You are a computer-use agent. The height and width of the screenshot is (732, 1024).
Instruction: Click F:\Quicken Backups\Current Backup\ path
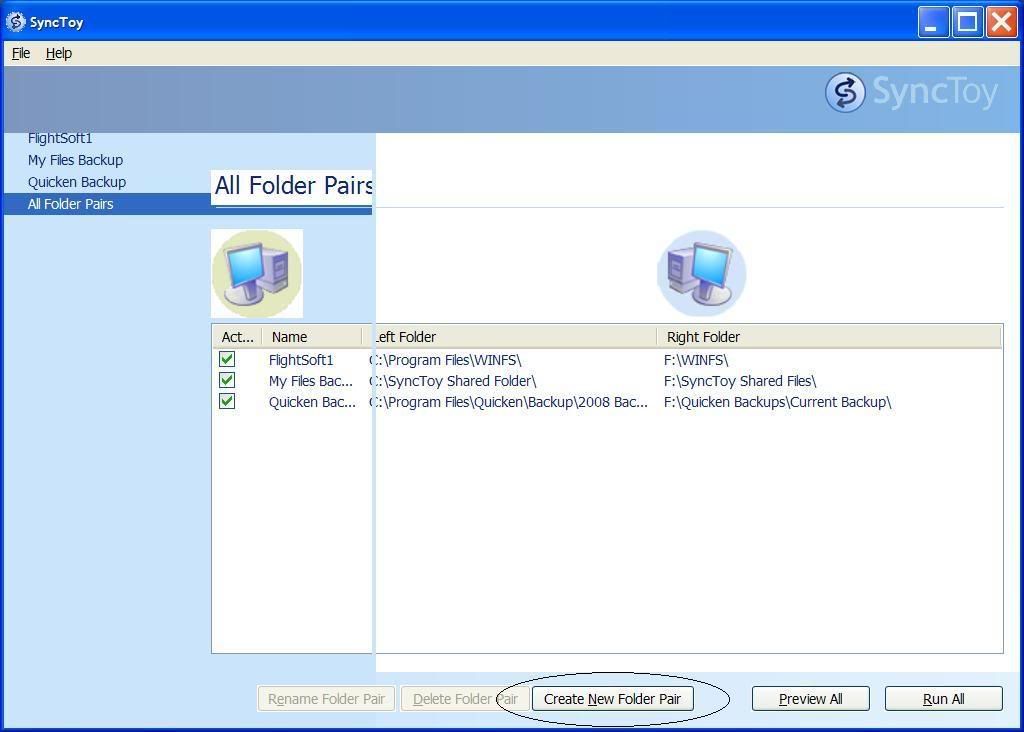click(x=778, y=402)
